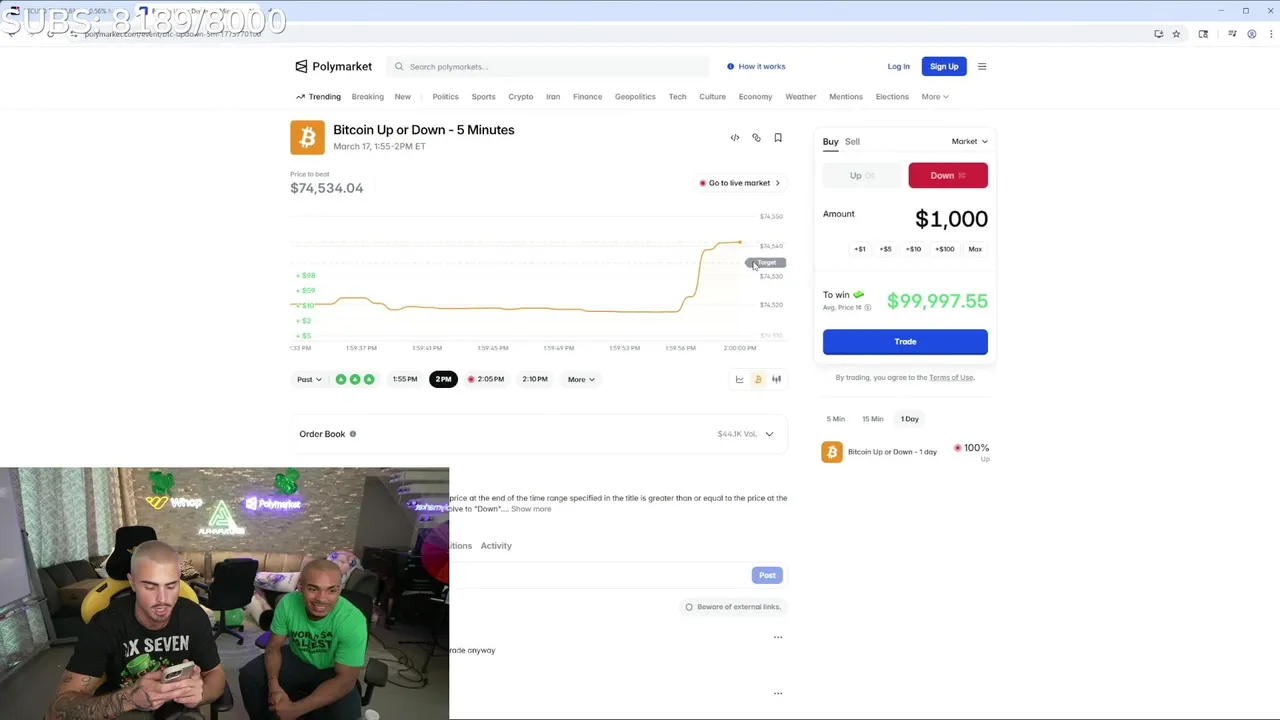
Task: Open the Terms of Use link
Action: point(951,378)
